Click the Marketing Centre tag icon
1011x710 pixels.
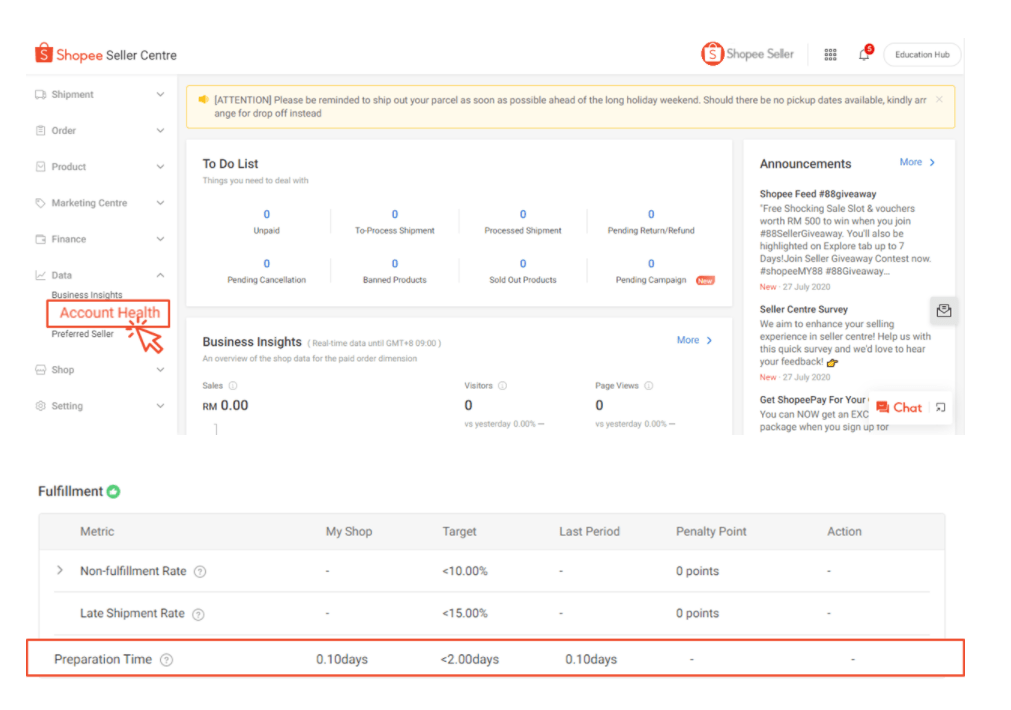point(41,202)
